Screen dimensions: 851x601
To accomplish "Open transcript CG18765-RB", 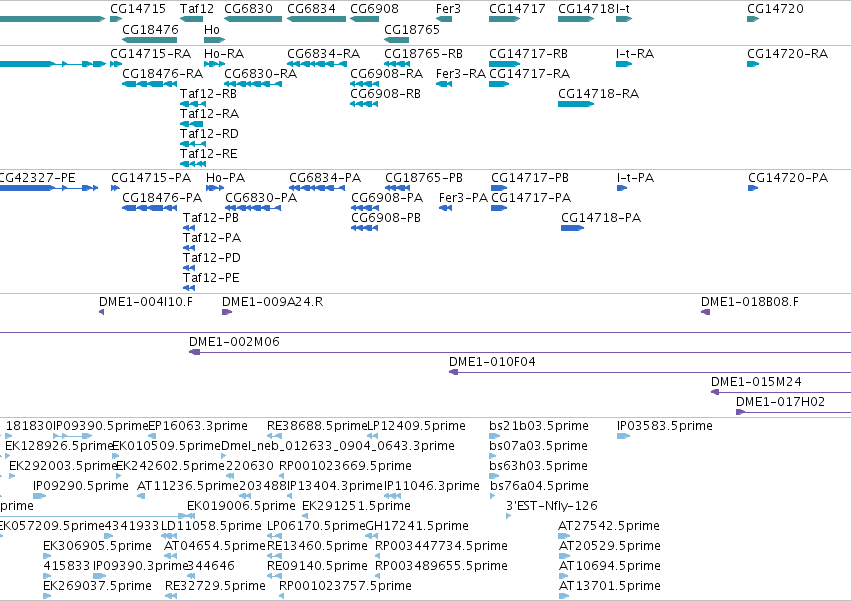I will pos(423,54).
